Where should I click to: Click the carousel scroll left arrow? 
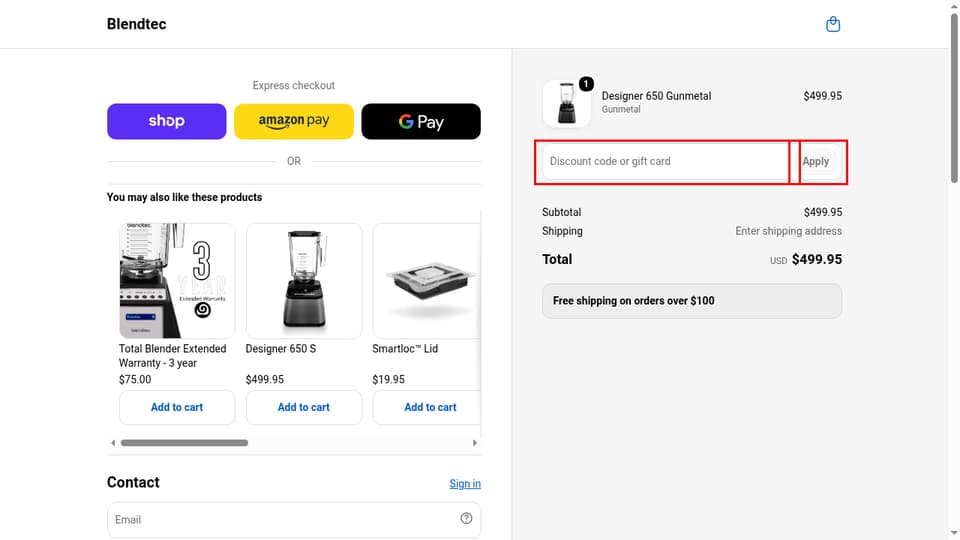pyautogui.click(x=113, y=443)
